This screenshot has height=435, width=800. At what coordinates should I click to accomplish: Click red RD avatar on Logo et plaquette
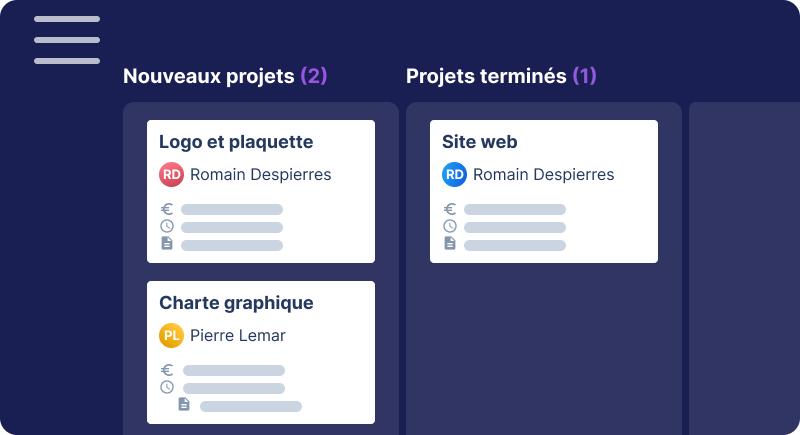[172, 175]
